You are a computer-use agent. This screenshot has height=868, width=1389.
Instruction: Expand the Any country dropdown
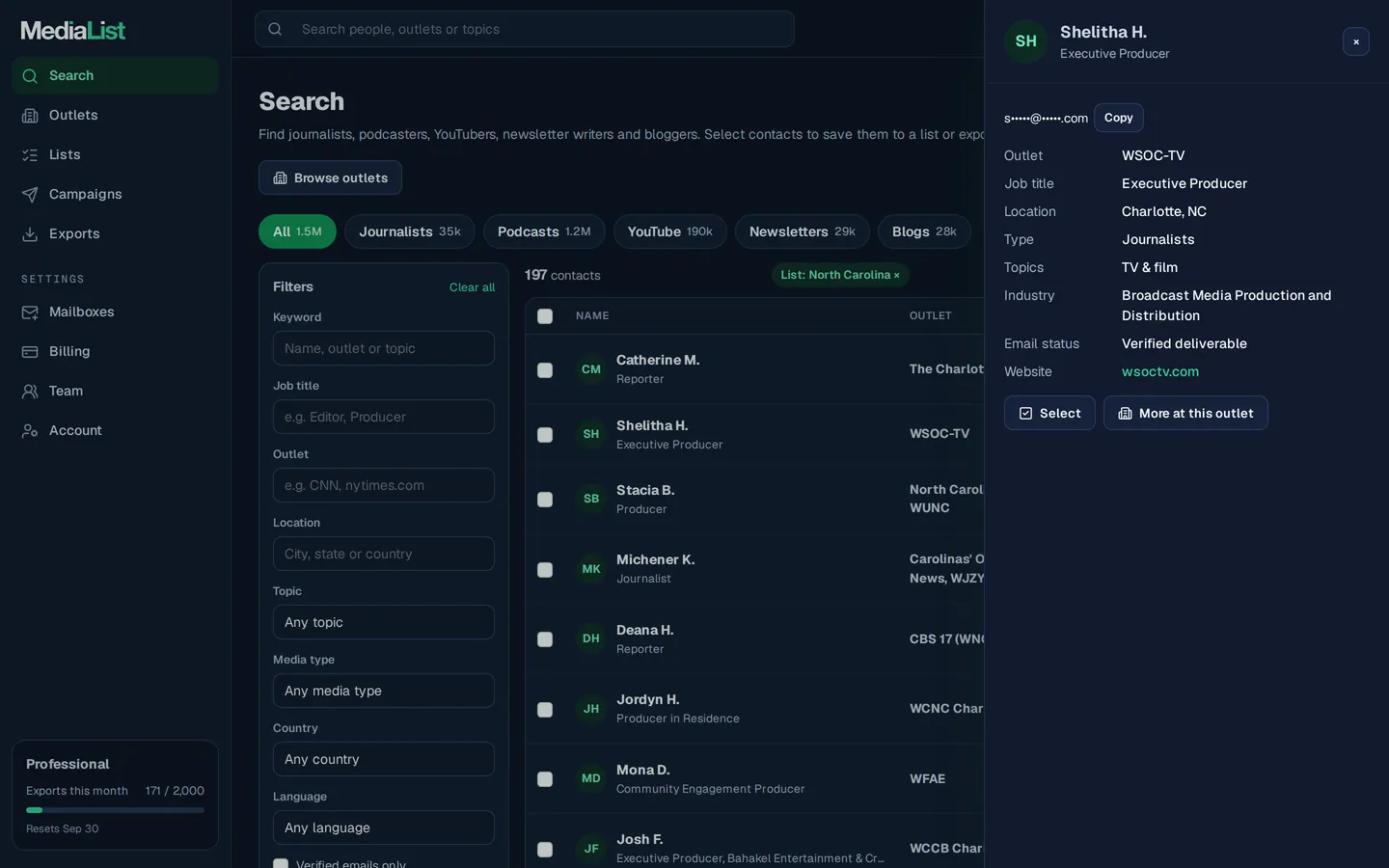click(x=384, y=759)
